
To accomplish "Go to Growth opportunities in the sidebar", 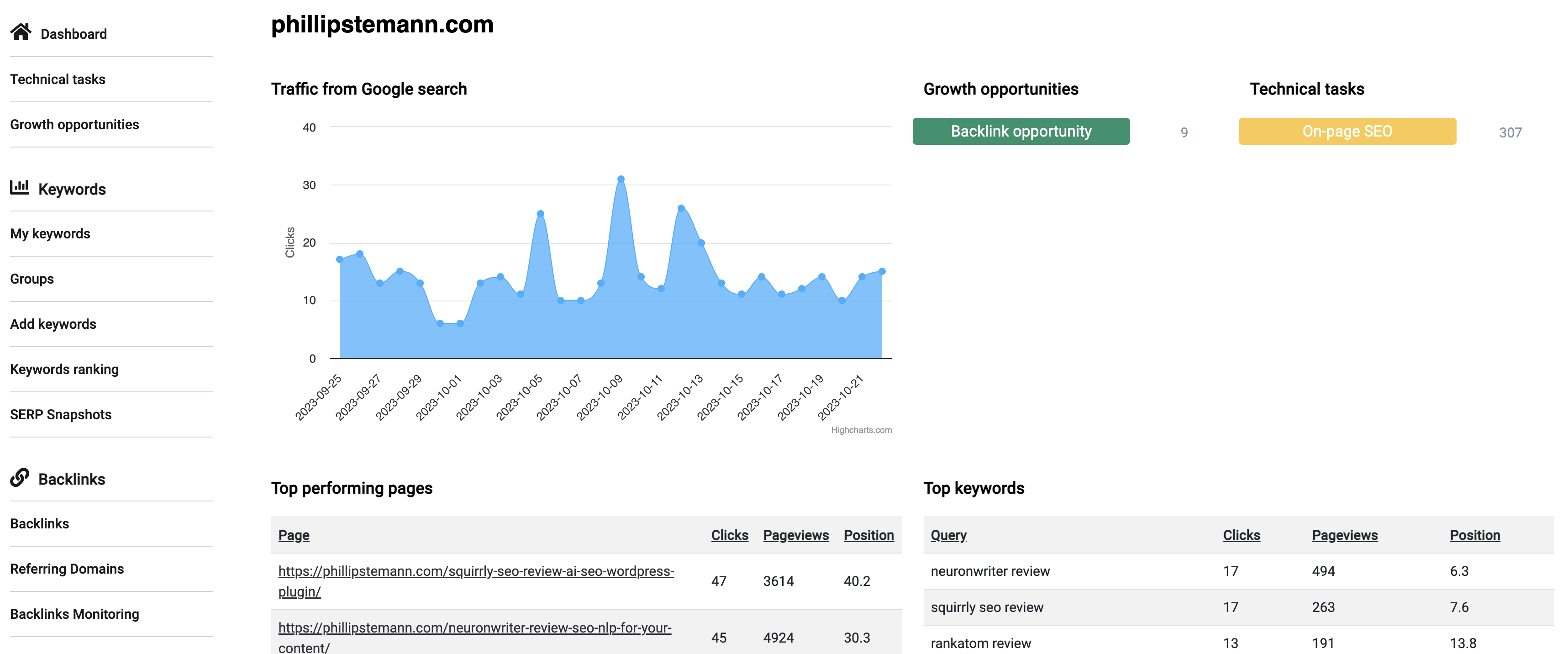I will click(x=74, y=124).
